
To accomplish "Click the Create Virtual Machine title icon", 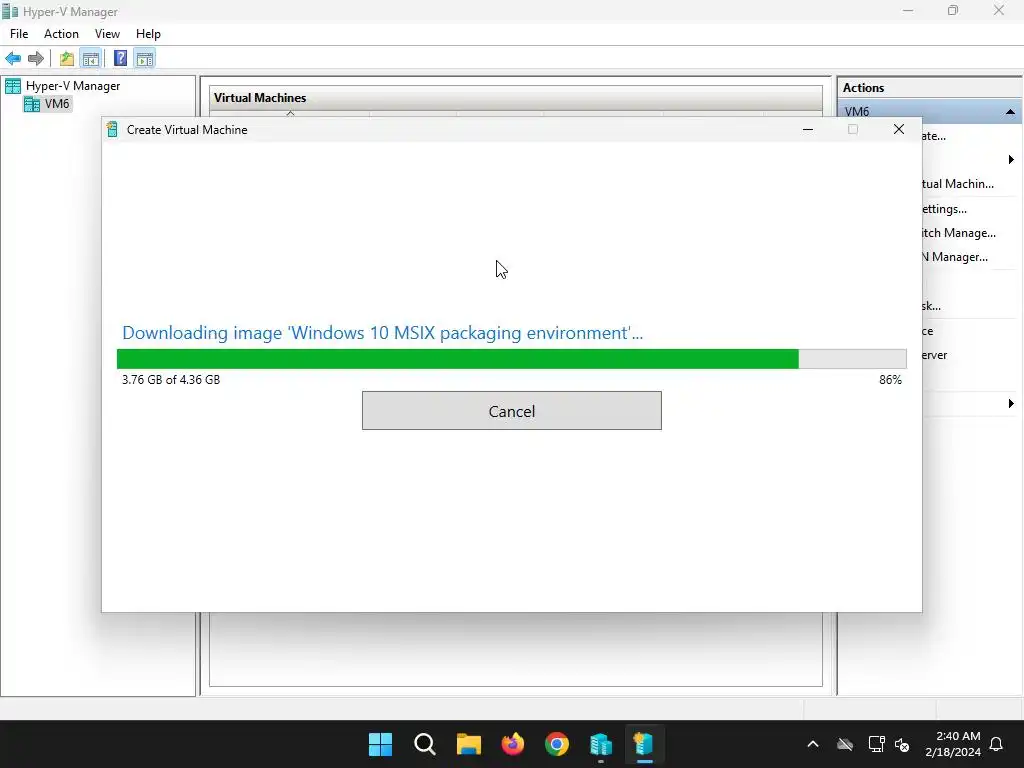I will (x=112, y=129).
